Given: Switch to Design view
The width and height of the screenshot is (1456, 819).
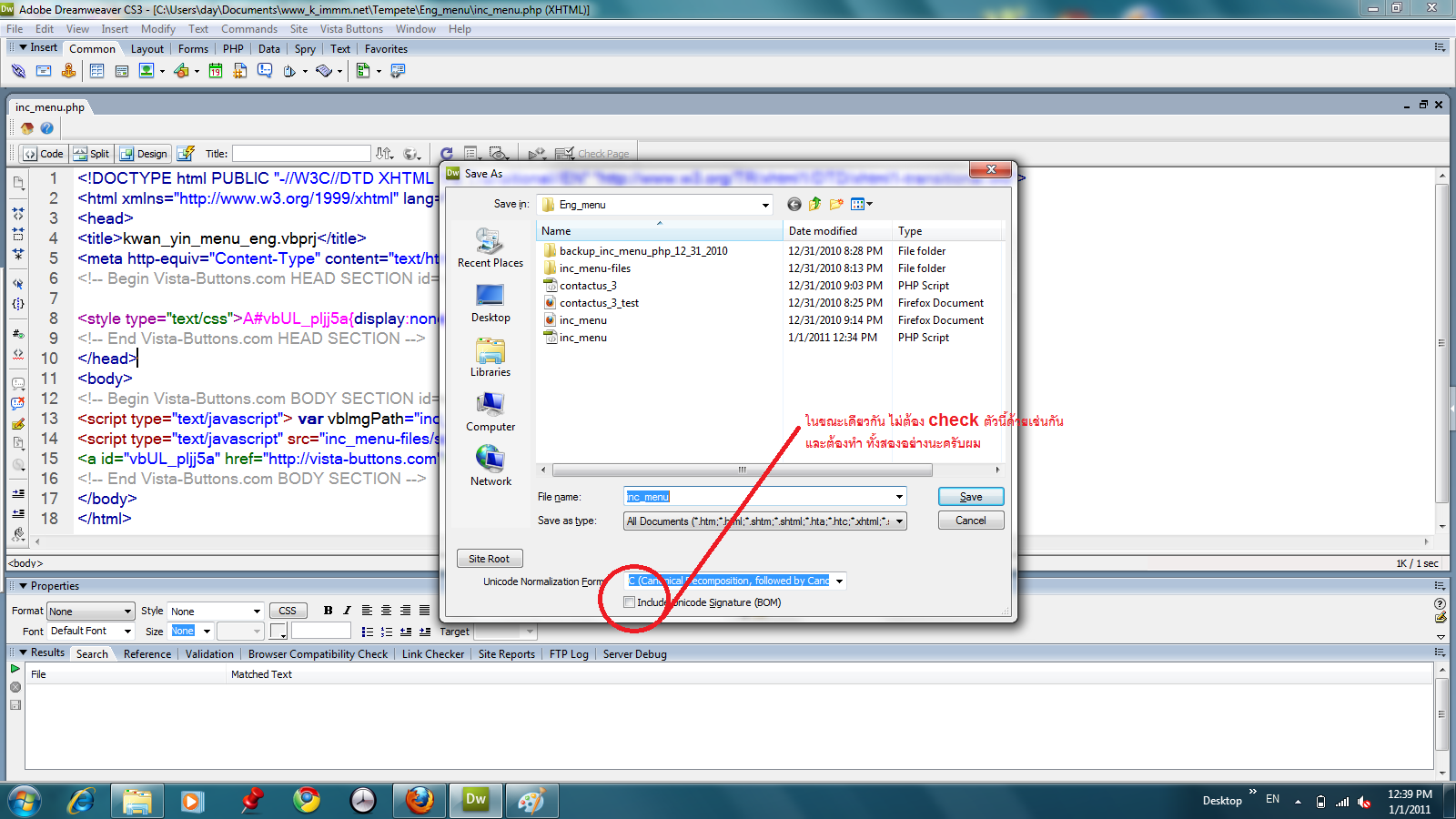Looking at the screenshot, I should point(144,154).
